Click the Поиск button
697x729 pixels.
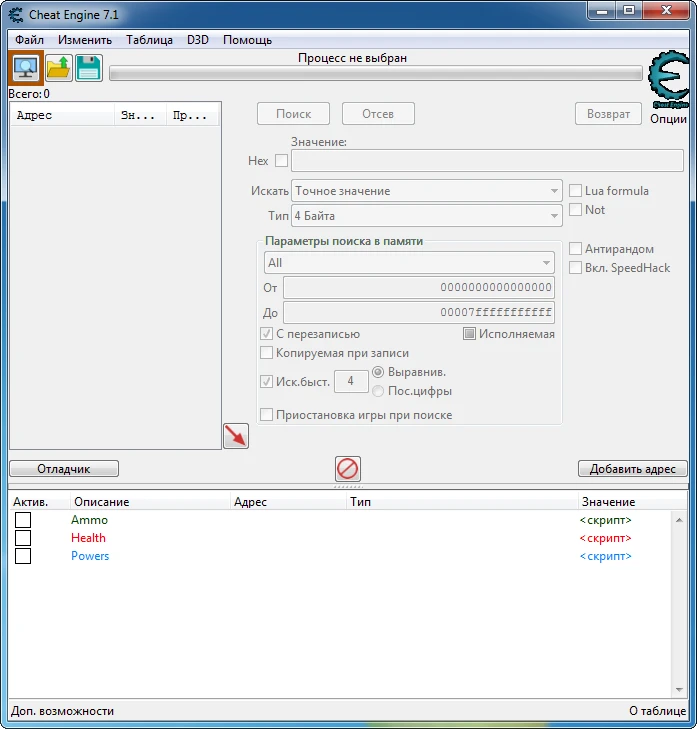pyautogui.click(x=293, y=114)
